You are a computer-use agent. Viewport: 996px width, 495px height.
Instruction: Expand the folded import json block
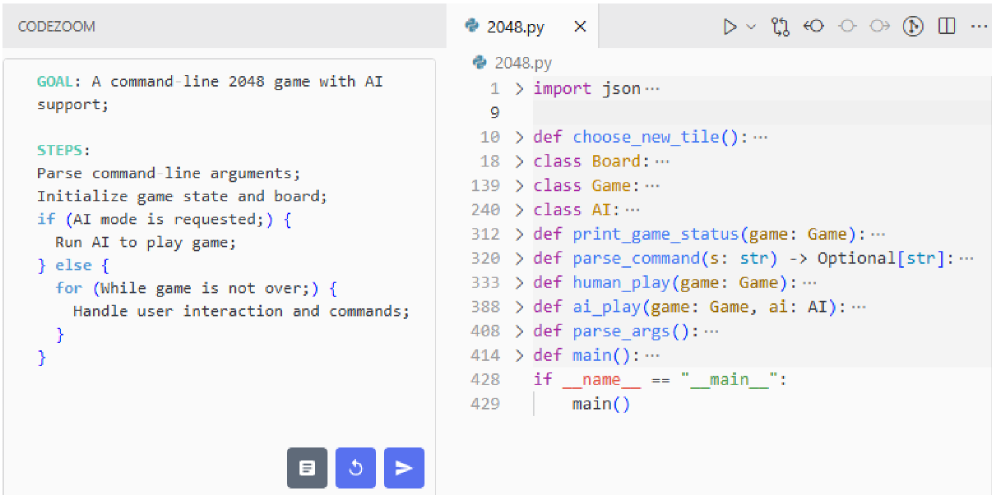tap(519, 89)
